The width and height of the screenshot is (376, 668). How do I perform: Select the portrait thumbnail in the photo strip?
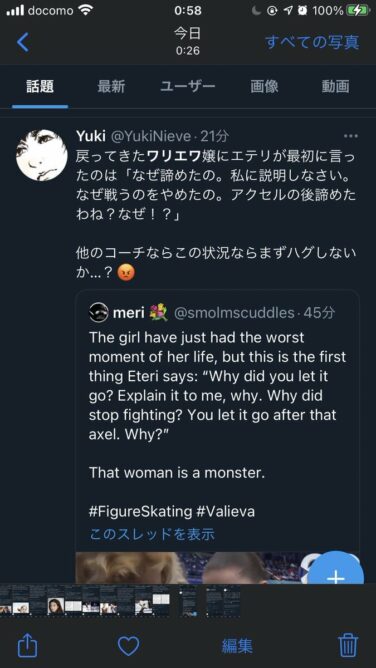coord(55,605)
